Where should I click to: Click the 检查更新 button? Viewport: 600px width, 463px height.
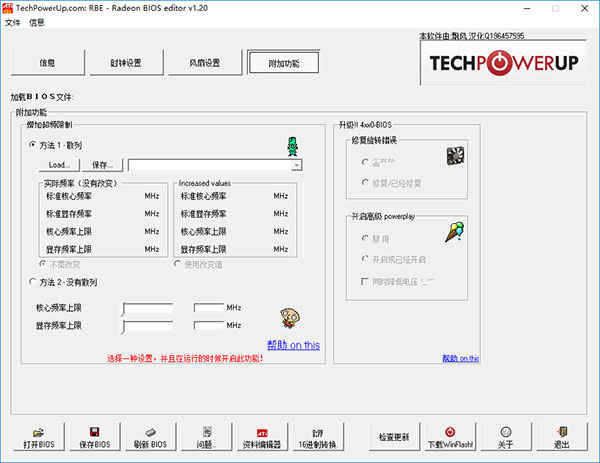pyautogui.click(x=394, y=437)
